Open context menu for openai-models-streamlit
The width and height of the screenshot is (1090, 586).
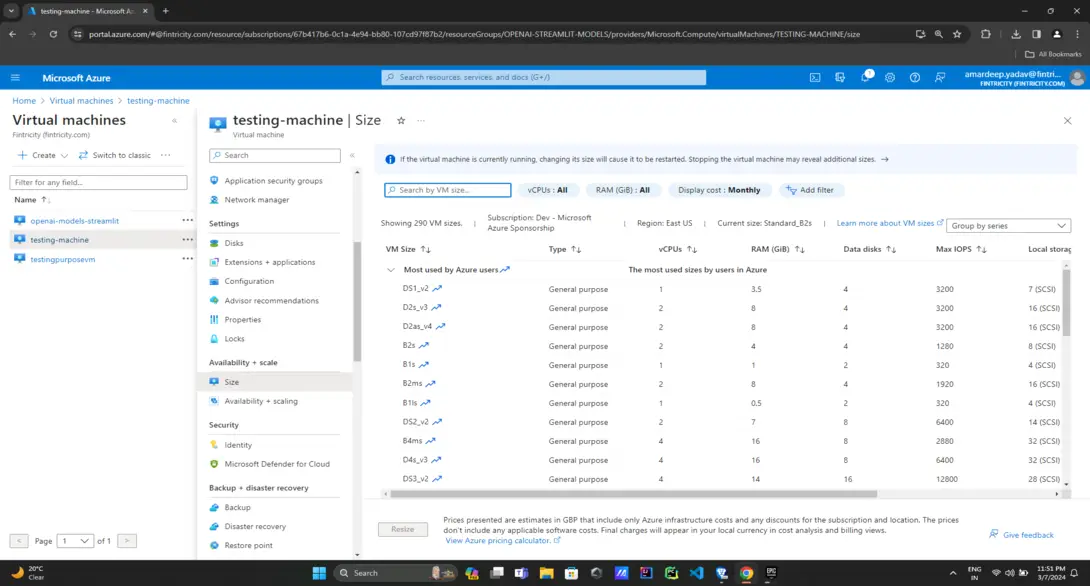click(x=188, y=220)
